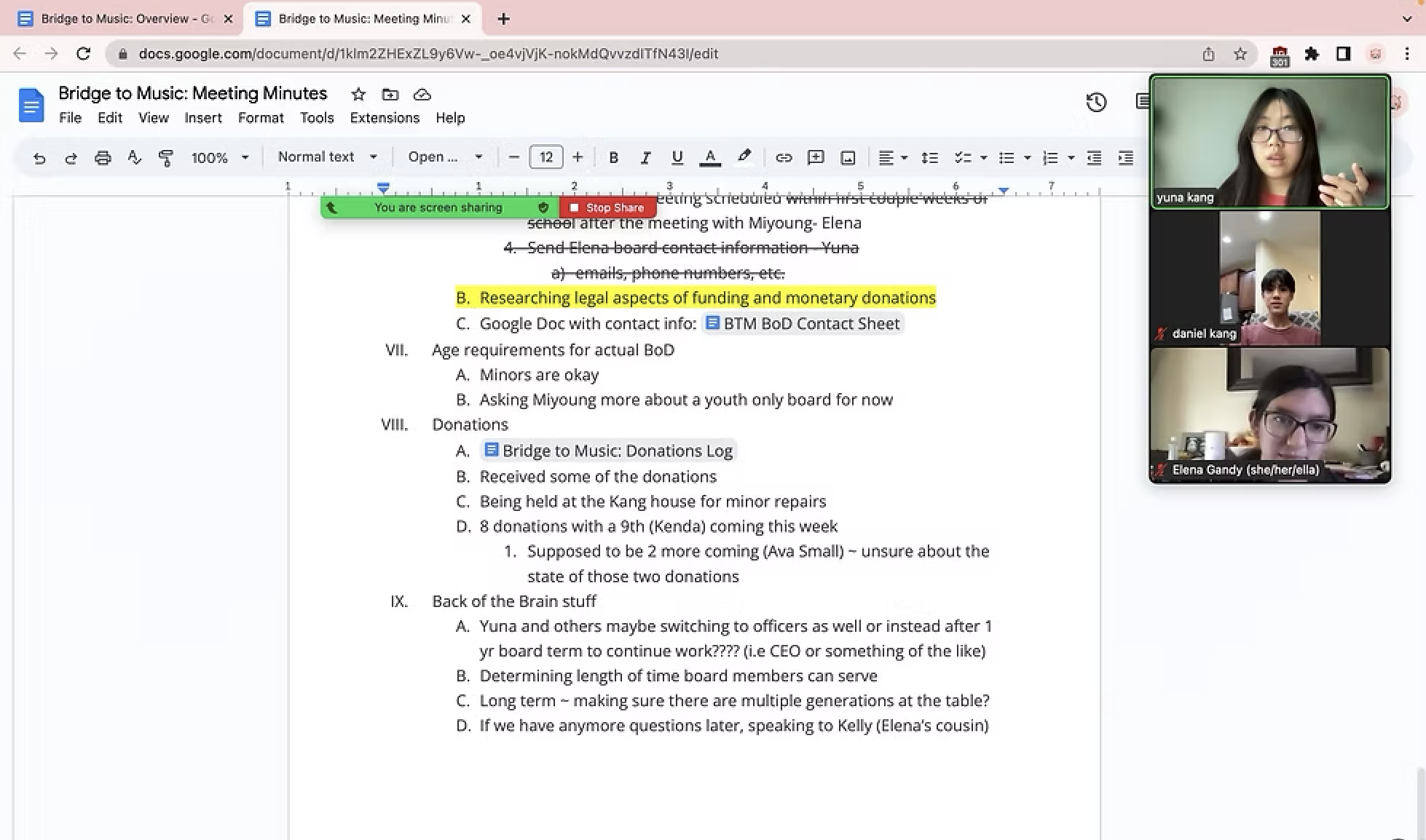Click the print icon in toolbar
The width and height of the screenshot is (1426, 840).
(103, 157)
